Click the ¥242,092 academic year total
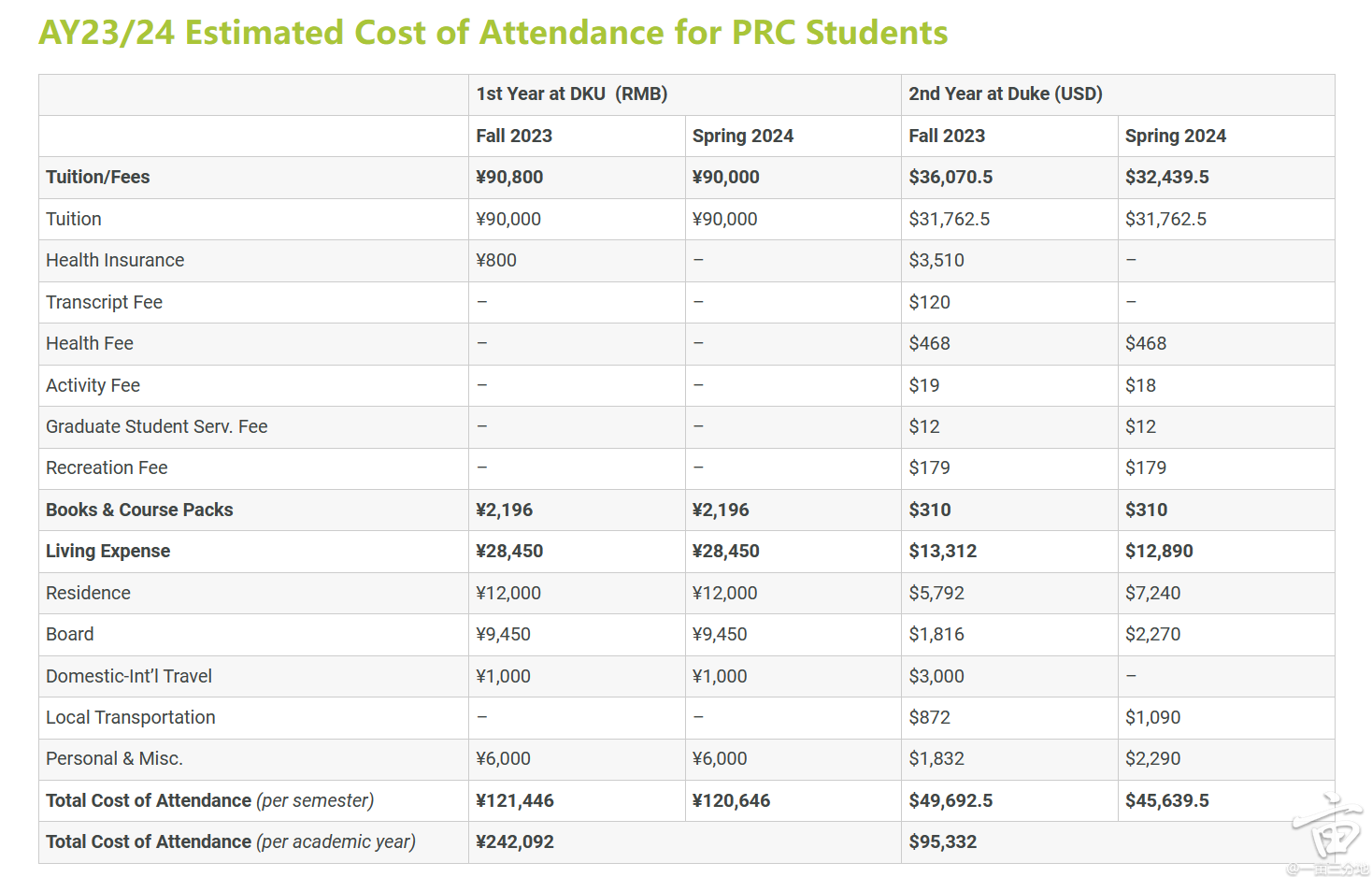The height and width of the screenshot is (877, 1372). pyautogui.click(x=514, y=842)
